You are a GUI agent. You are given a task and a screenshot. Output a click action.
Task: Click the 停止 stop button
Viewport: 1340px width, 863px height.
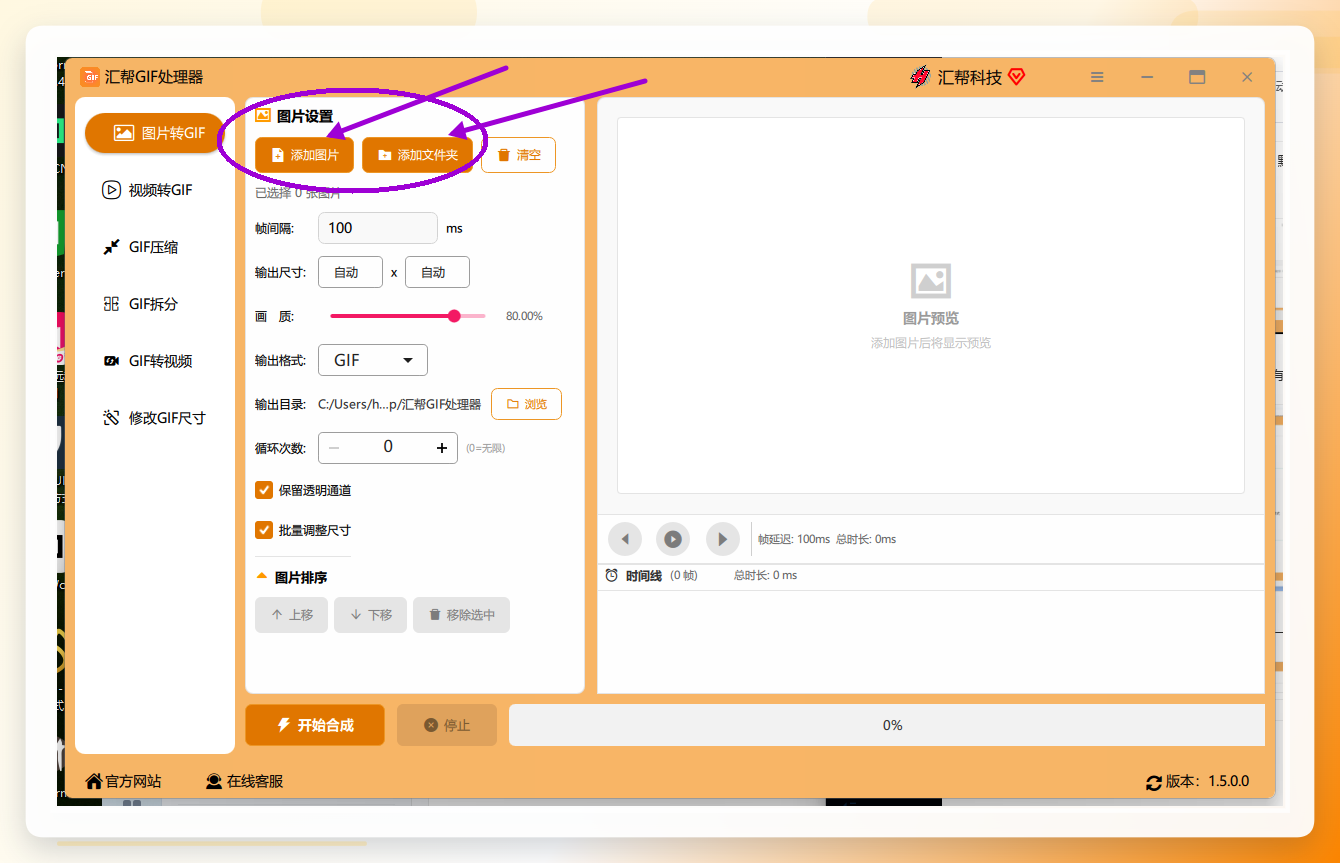pos(447,725)
